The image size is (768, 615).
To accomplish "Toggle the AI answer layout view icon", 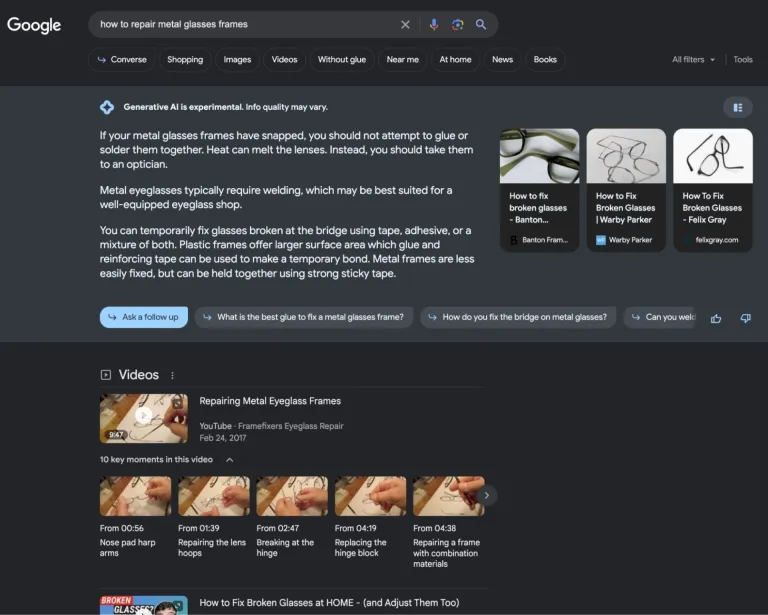I will (x=738, y=107).
